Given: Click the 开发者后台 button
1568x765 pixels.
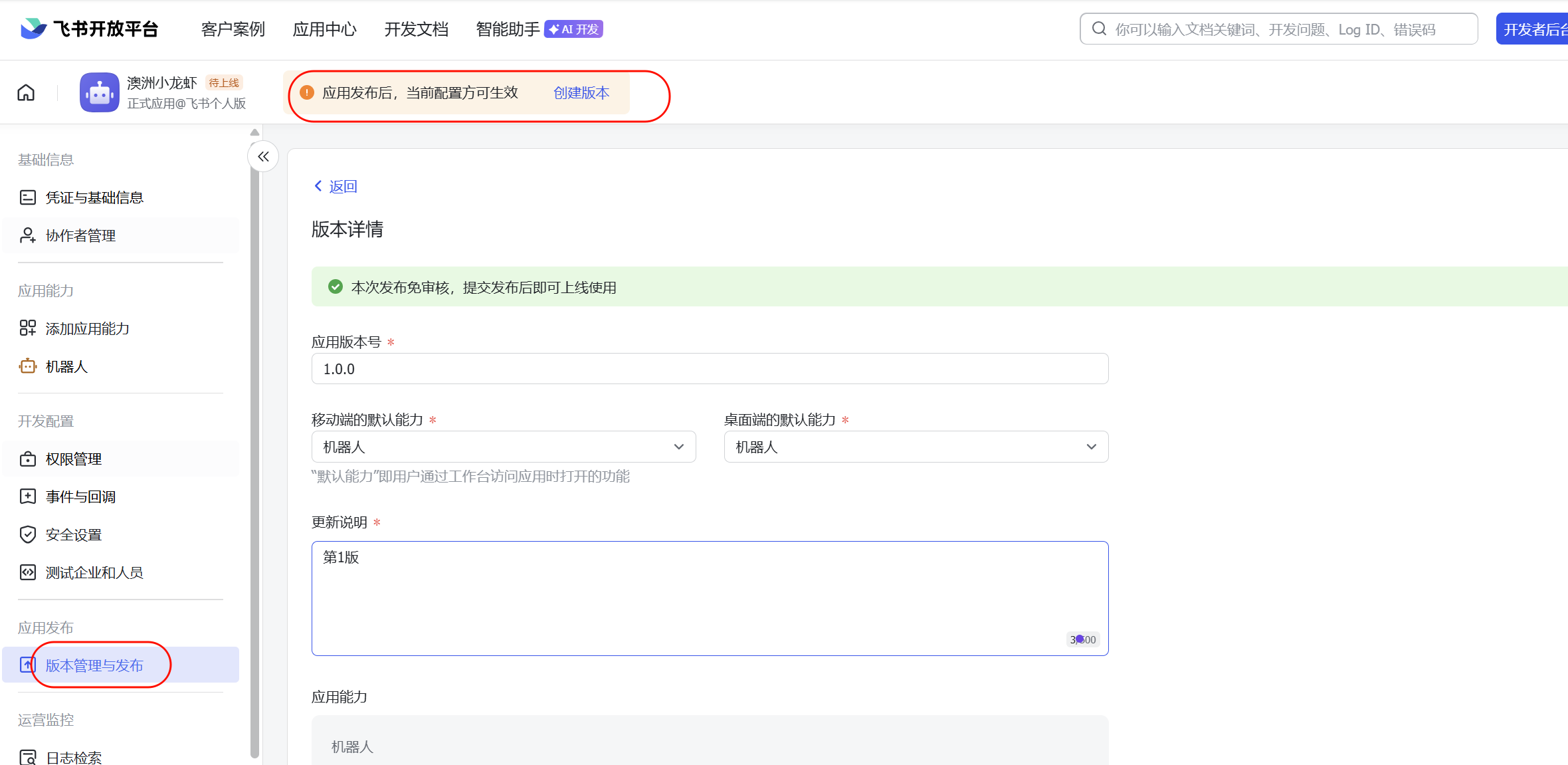Looking at the screenshot, I should tap(1533, 29).
